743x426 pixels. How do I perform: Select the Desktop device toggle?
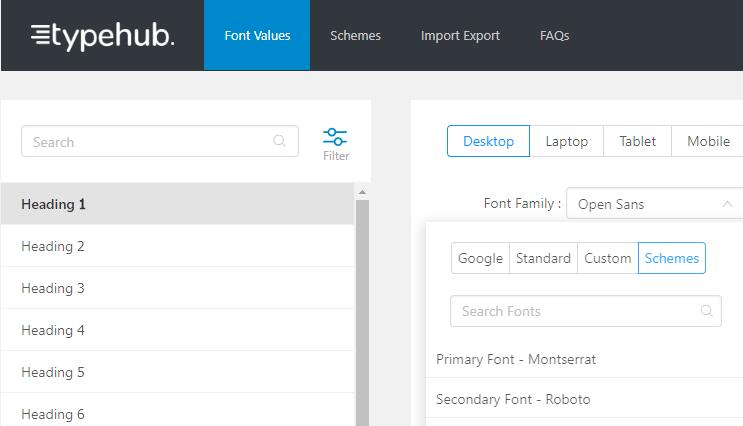(x=488, y=141)
